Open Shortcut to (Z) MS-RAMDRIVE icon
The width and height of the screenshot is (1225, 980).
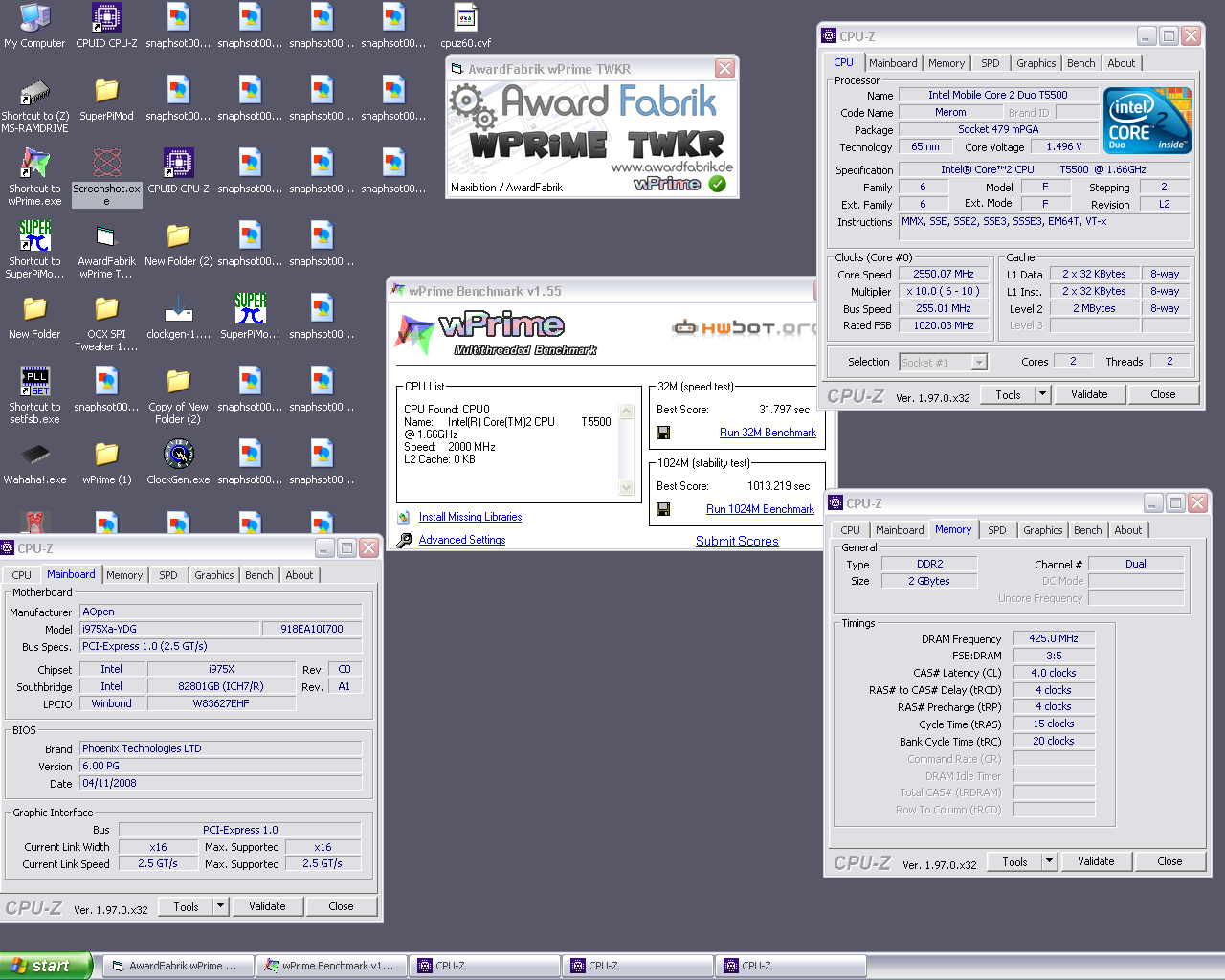click(34, 105)
